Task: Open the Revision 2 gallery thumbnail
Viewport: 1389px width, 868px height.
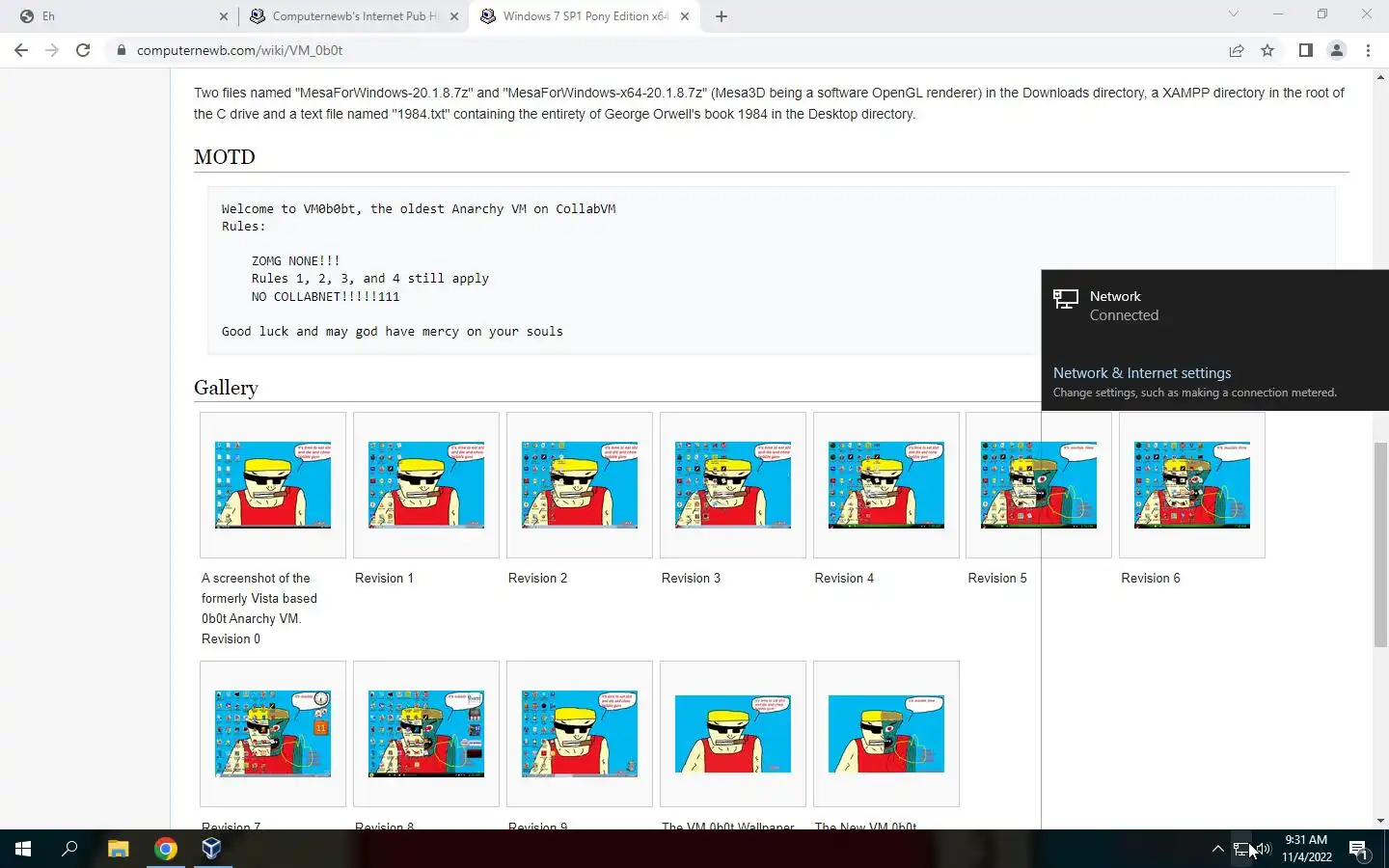Action: [580, 485]
